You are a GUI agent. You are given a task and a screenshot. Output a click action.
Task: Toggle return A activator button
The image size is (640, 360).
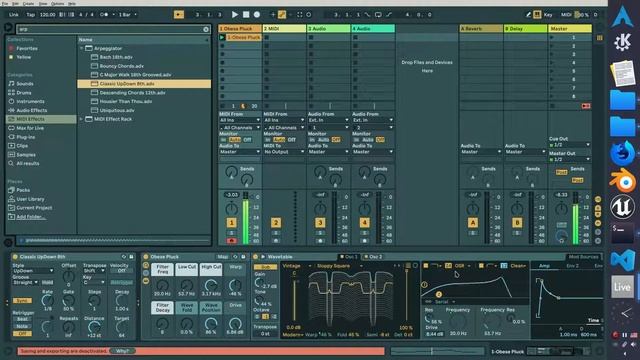pyautogui.click(x=473, y=223)
